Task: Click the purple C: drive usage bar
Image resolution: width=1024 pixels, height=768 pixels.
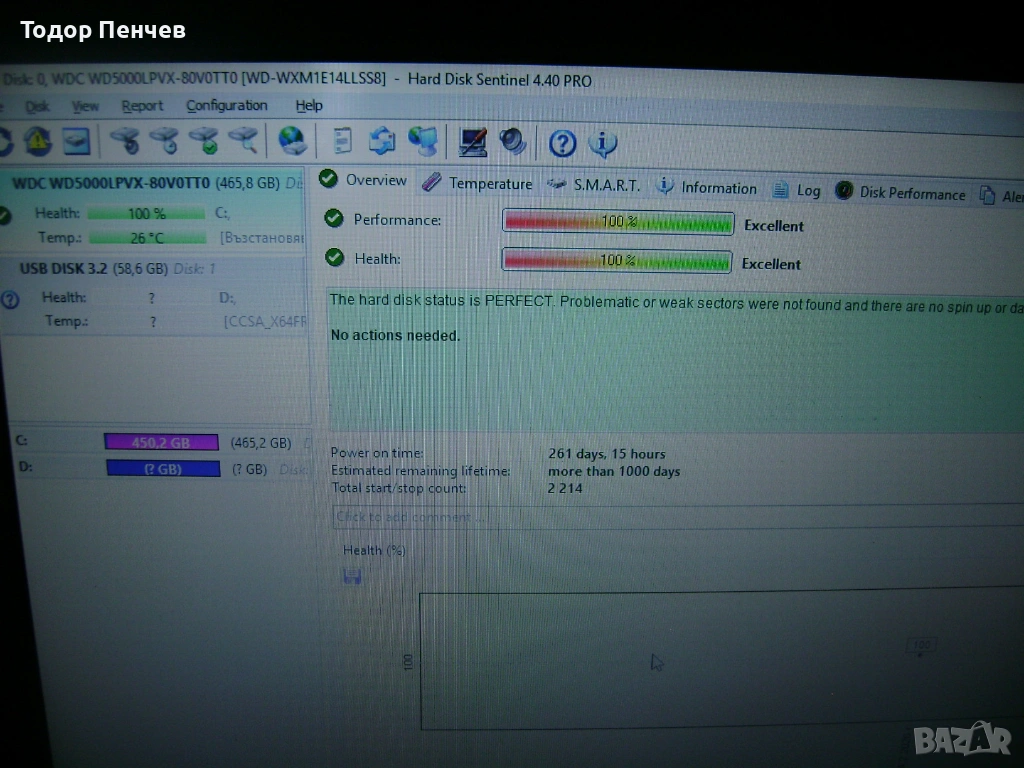Action: [x=161, y=443]
